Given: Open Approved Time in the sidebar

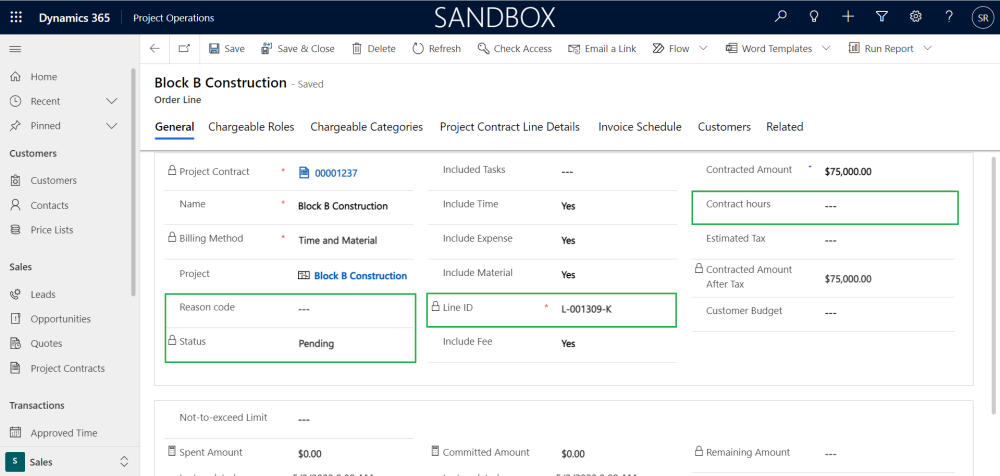Looking at the screenshot, I should click(66, 433).
